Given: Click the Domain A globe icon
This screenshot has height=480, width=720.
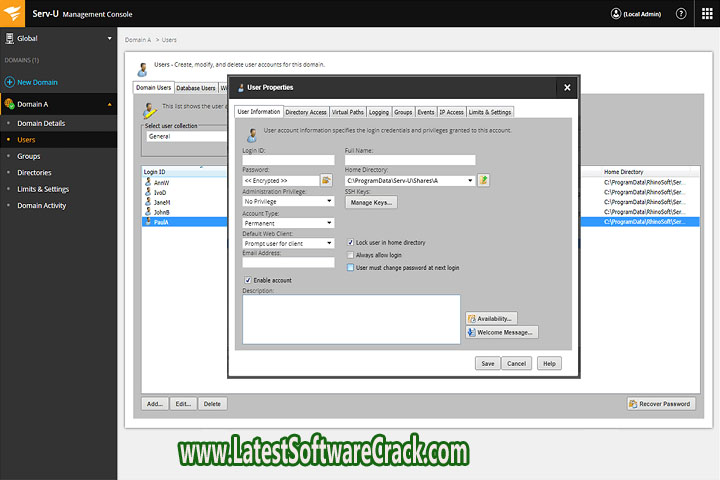Looking at the screenshot, I should click(9, 104).
